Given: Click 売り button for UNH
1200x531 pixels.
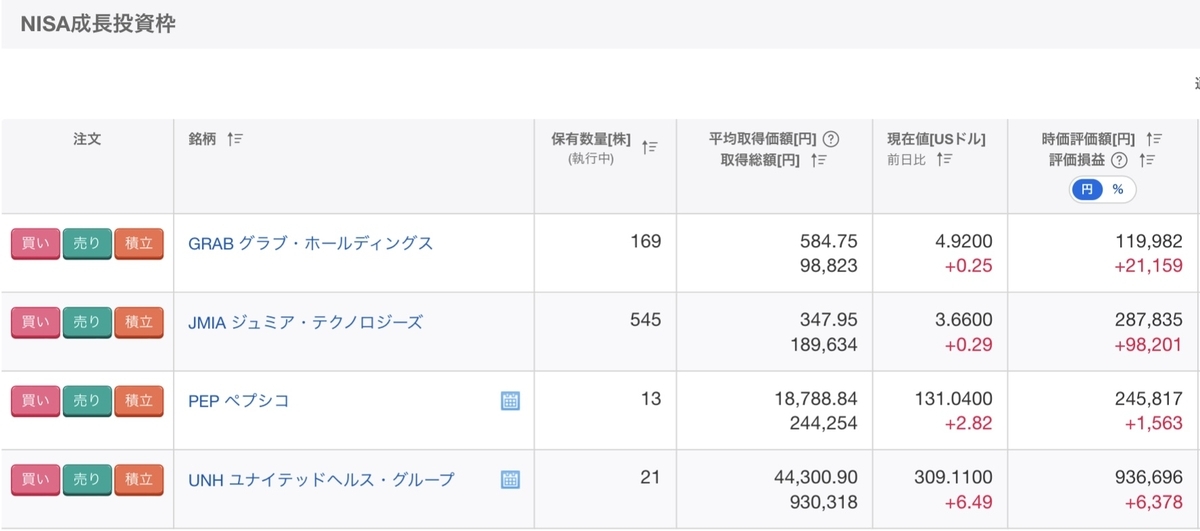Looking at the screenshot, I should pyautogui.click(x=87, y=481).
